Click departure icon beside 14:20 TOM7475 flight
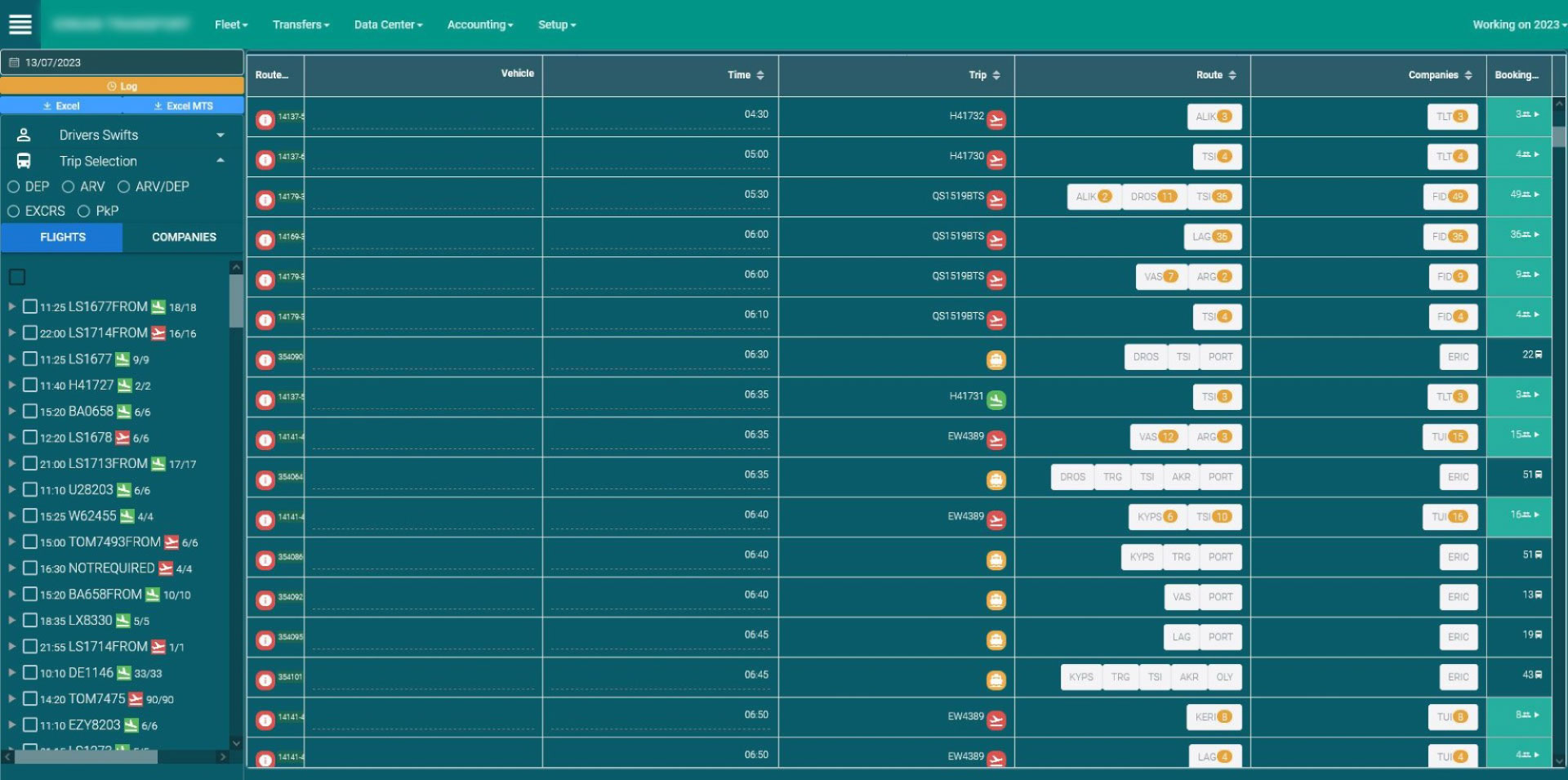This screenshot has height=780, width=1568. click(x=136, y=699)
